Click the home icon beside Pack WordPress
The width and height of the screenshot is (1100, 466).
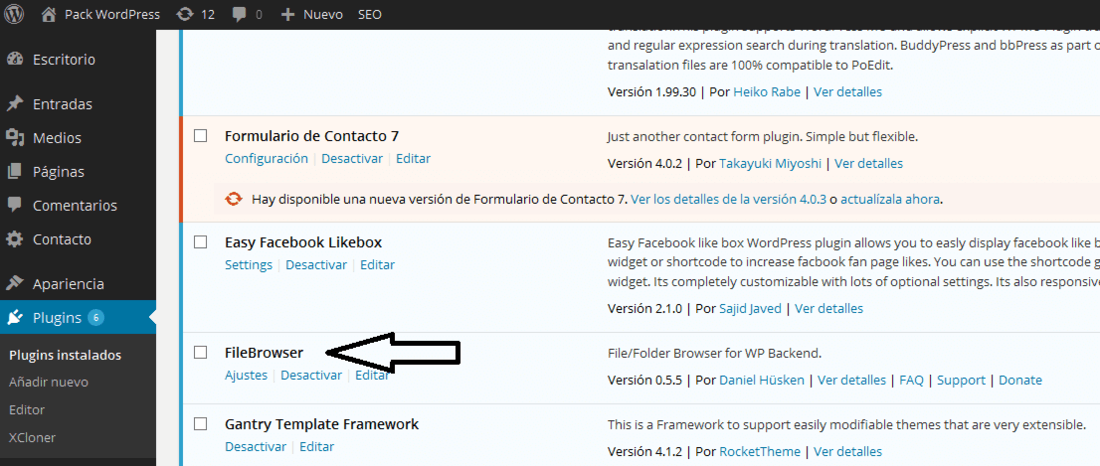(48, 14)
